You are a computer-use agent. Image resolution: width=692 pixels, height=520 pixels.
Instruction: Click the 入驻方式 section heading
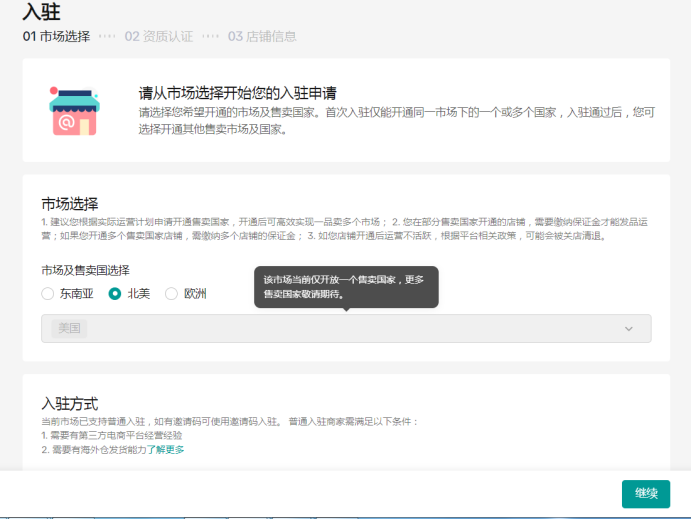(69, 404)
